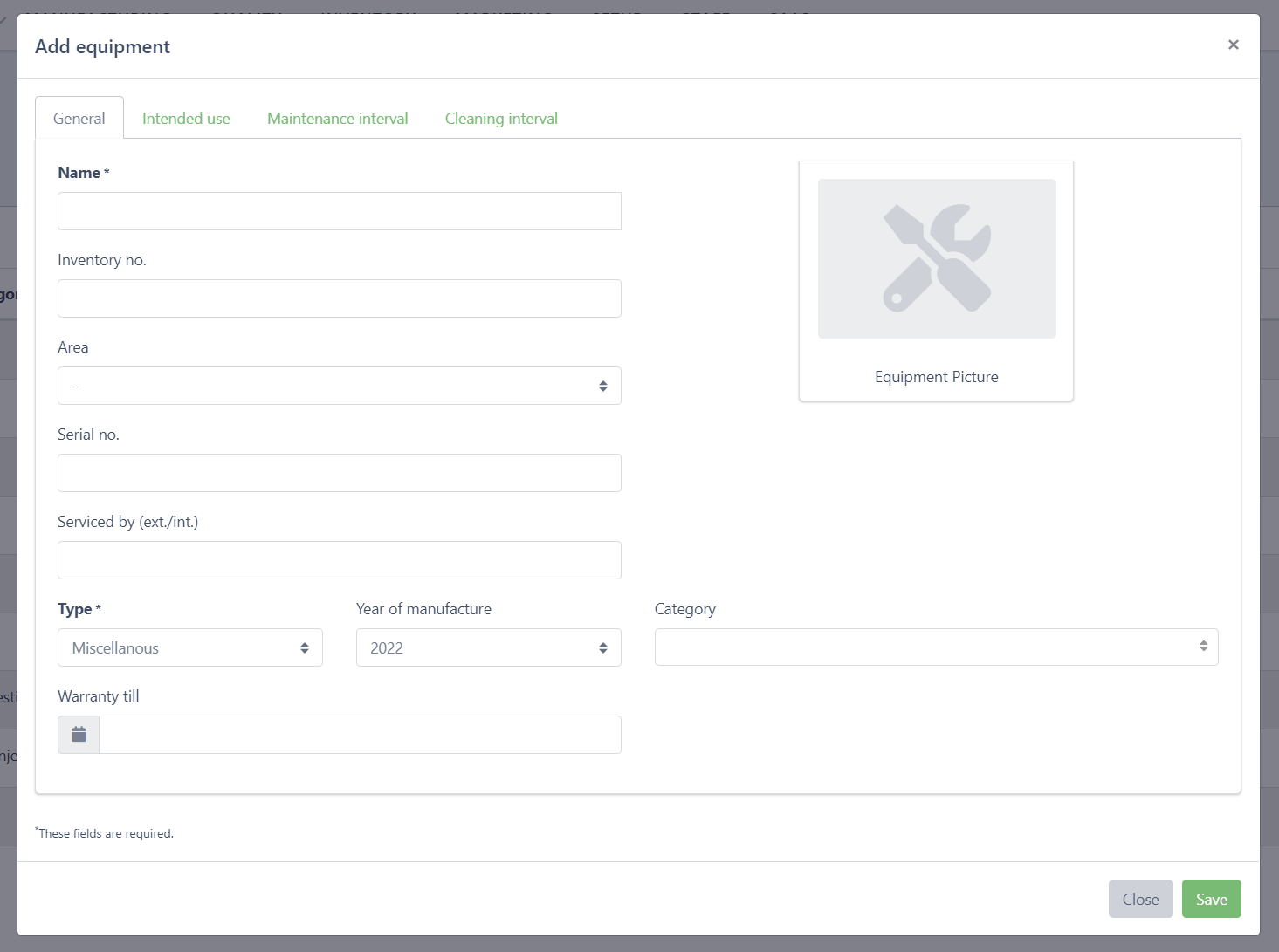
Task: Go to the Cleaning interval tab
Action: pyautogui.click(x=501, y=119)
